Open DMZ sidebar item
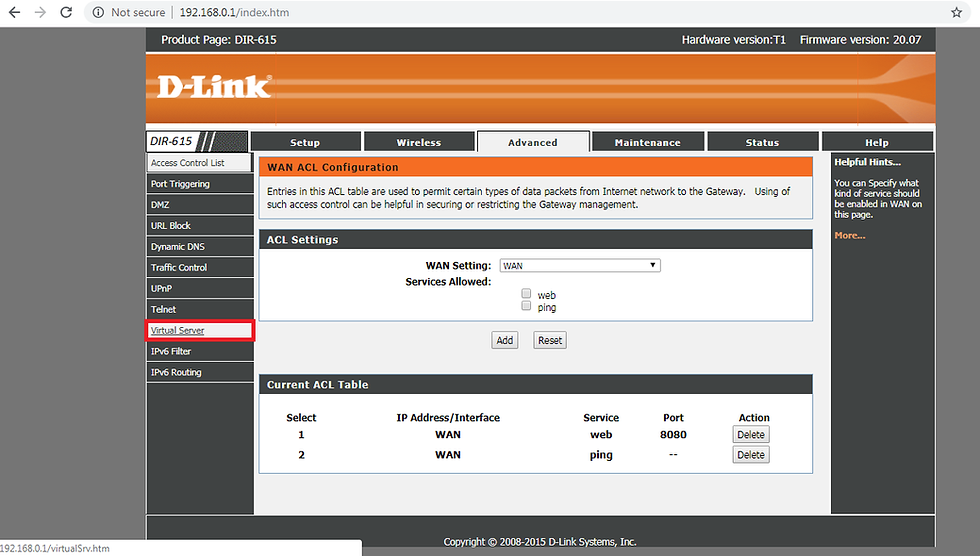This screenshot has height=556, width=980. [x=199, y=205]
